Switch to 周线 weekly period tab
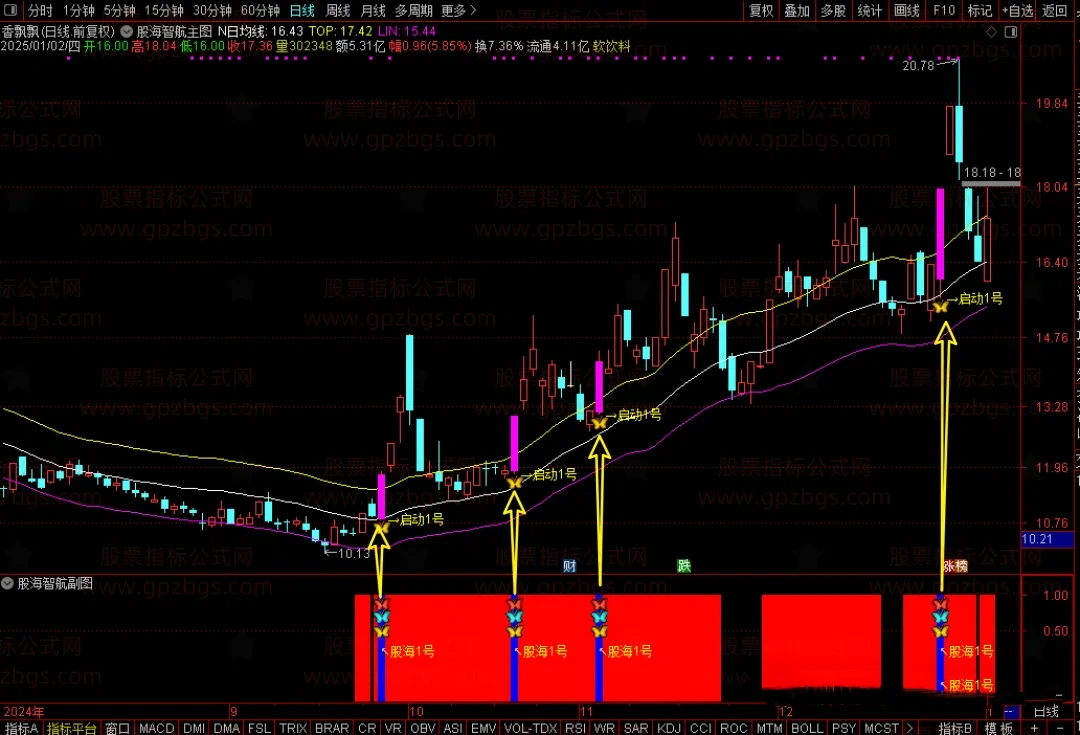This screenshot has height=735, width=1080. pos(338,11)
